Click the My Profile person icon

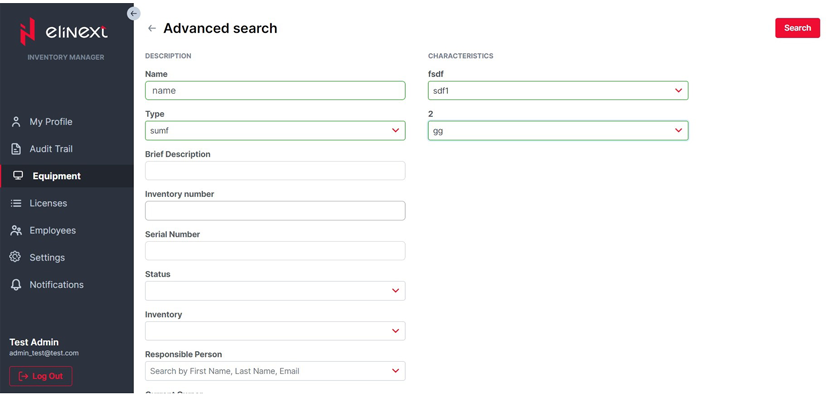(x=16, y=122)
